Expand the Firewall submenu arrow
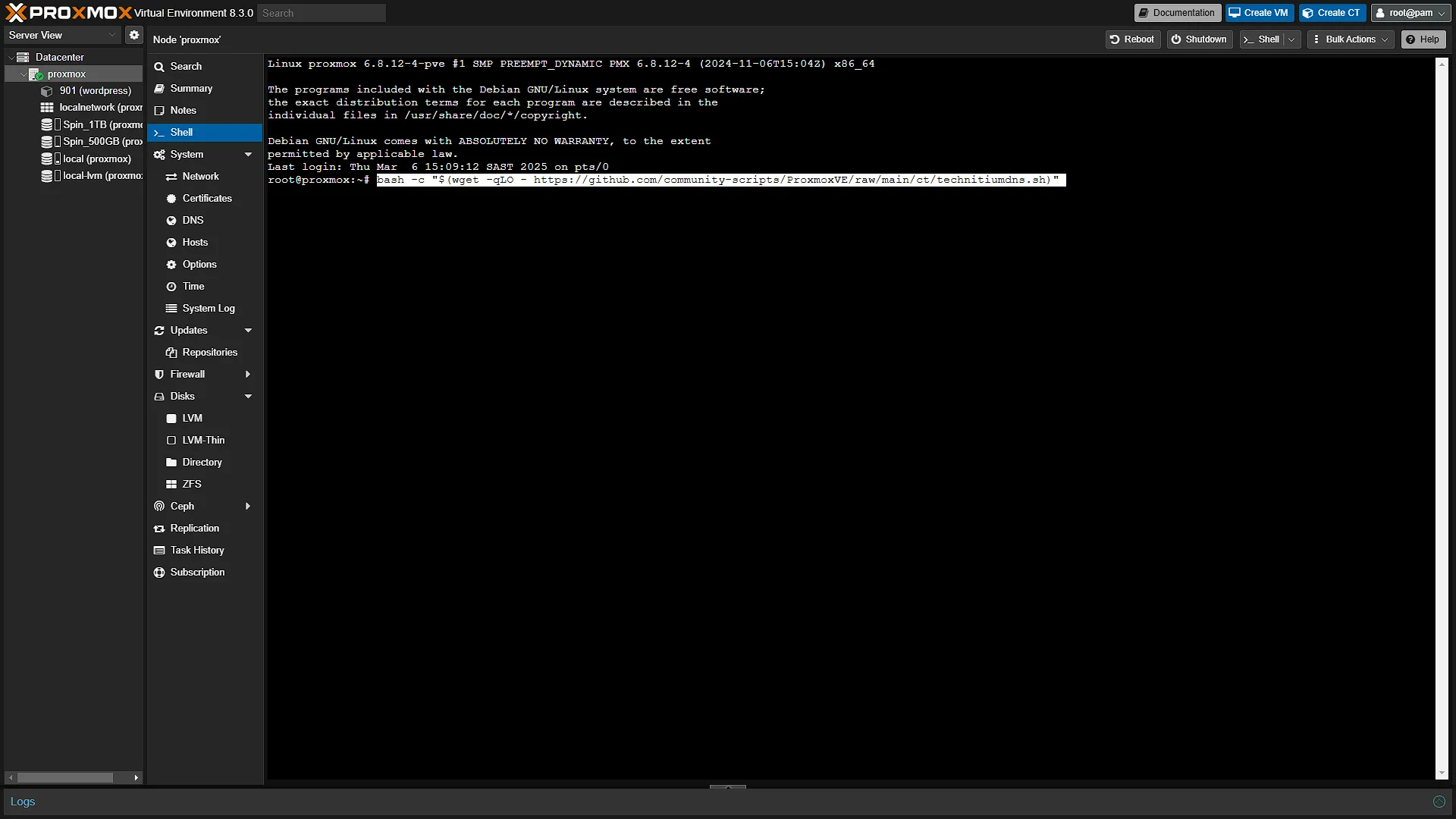The height and width of the screenshot is (819, 1456). pos(248,375)
